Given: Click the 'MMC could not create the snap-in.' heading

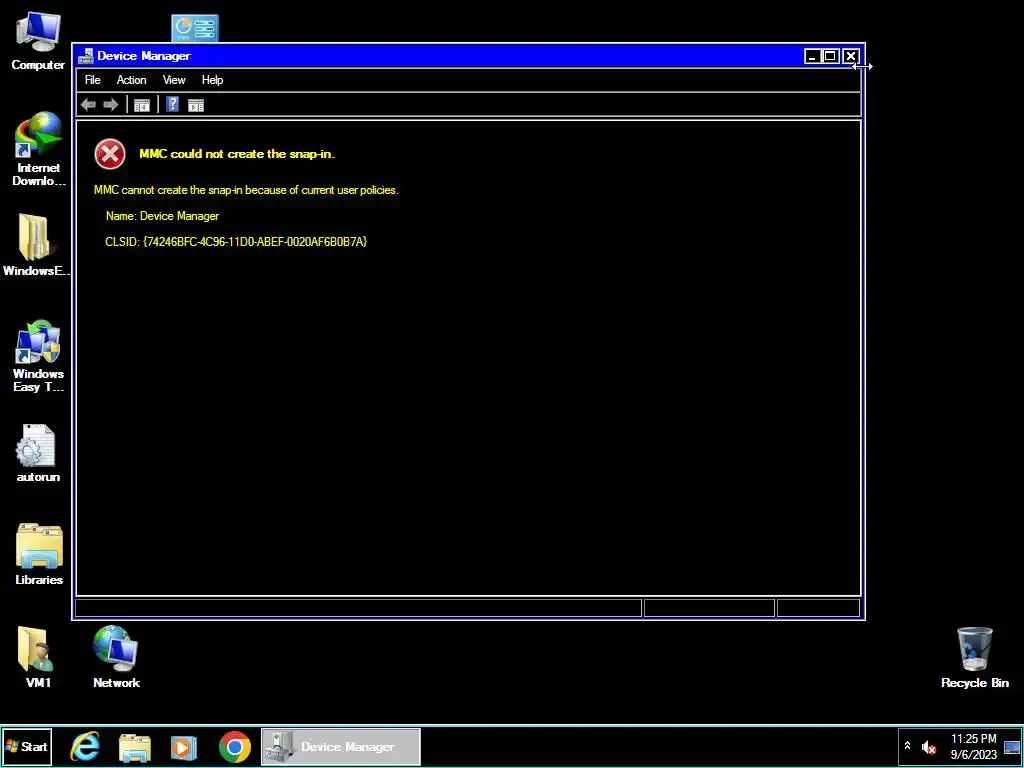Looking at the screenshot, I should pos(237,154).
